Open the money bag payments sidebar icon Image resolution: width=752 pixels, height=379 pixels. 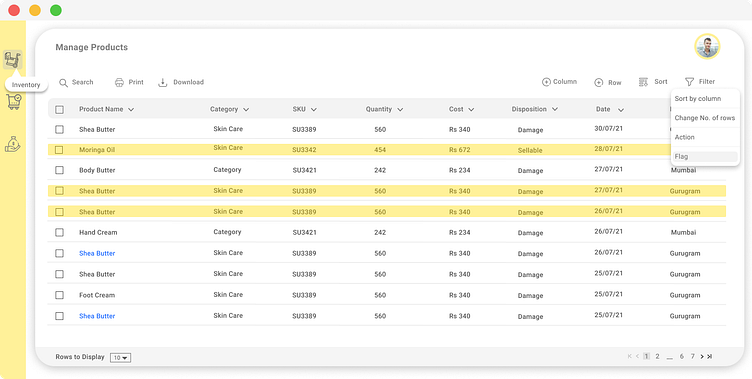13,143
